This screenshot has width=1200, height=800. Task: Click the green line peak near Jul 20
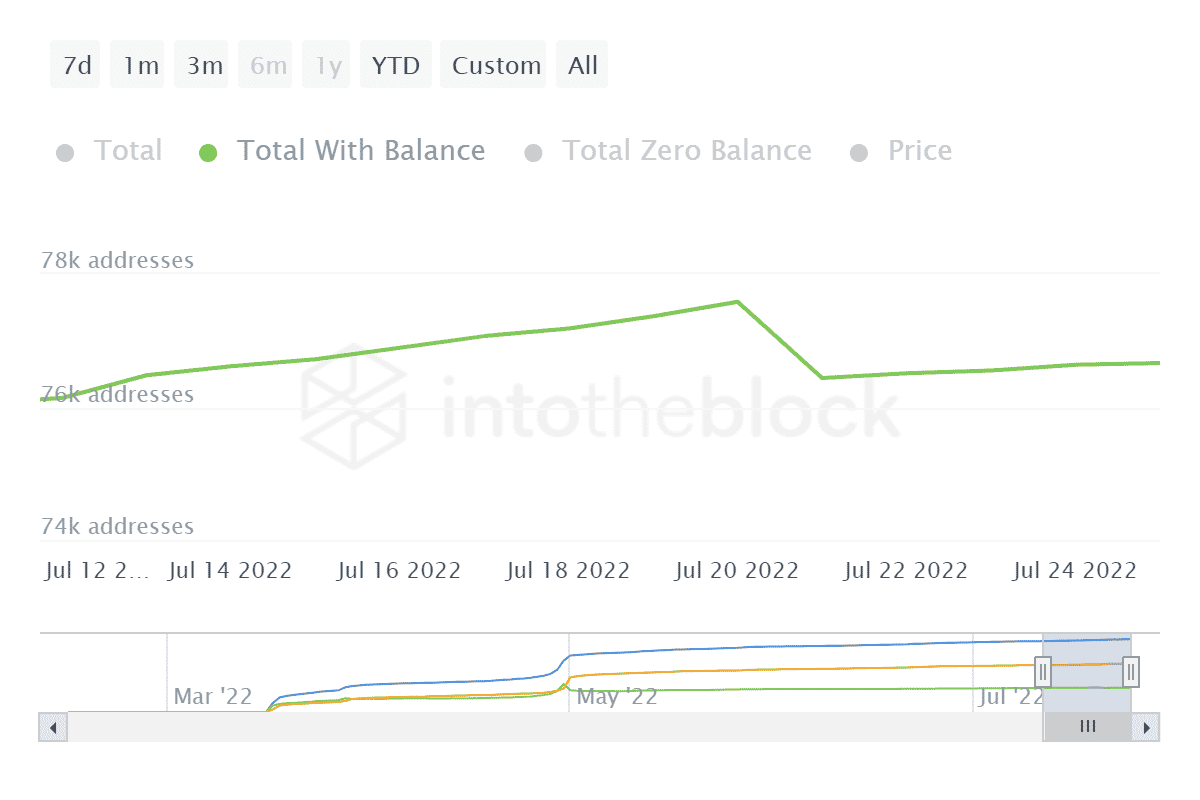tap(737, 302)
